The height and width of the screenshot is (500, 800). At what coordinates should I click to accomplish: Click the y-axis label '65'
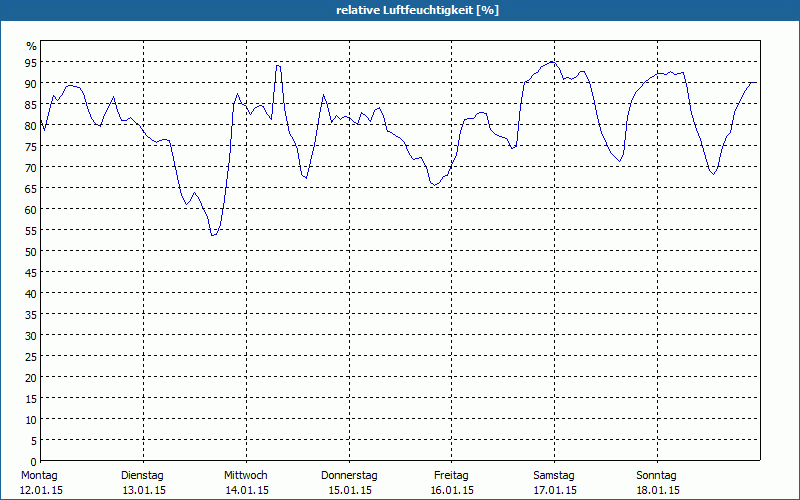(31, 189)
